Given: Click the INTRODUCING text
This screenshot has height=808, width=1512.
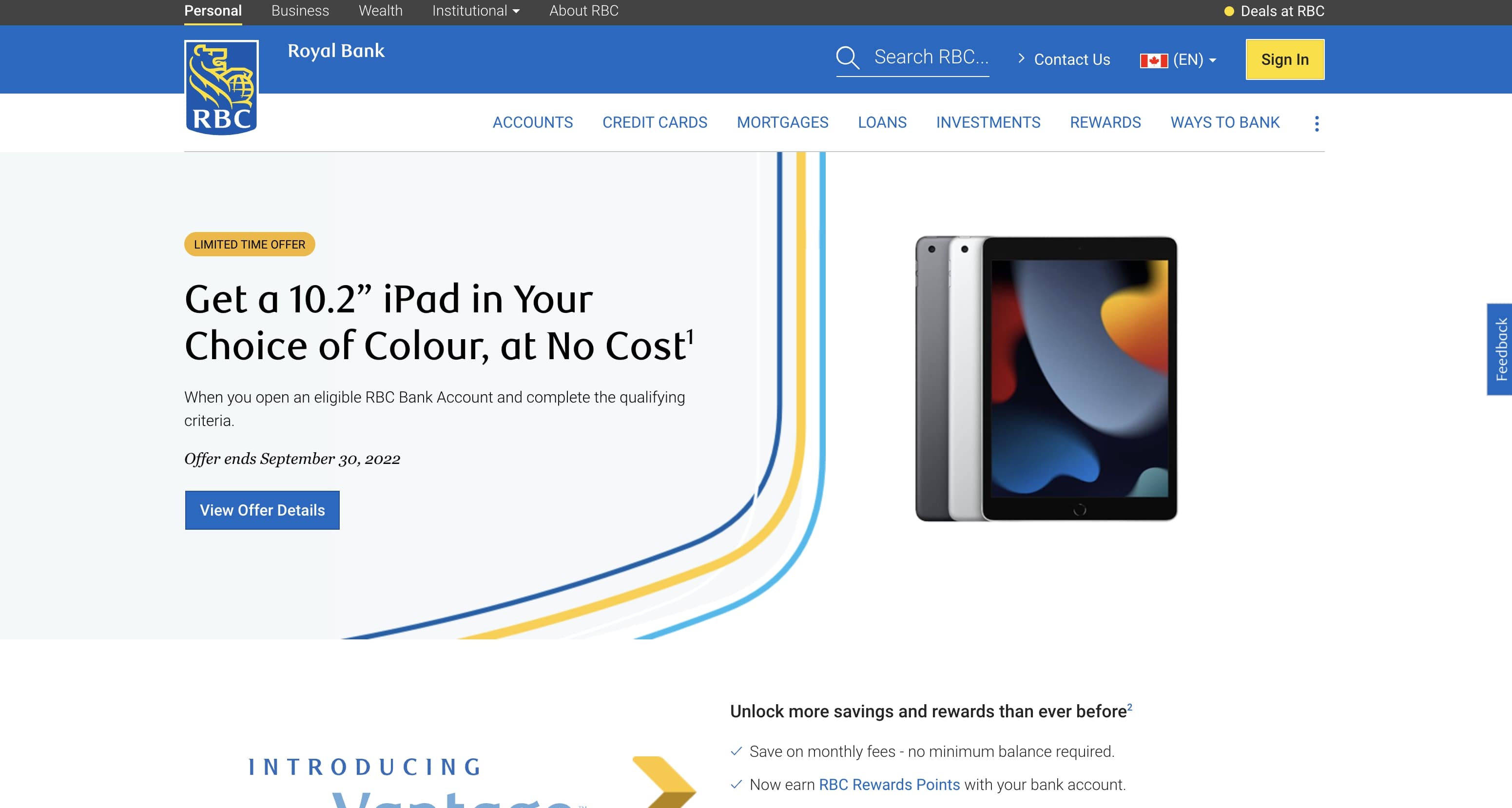Looking at the screenshot, I should coord(365,767).
